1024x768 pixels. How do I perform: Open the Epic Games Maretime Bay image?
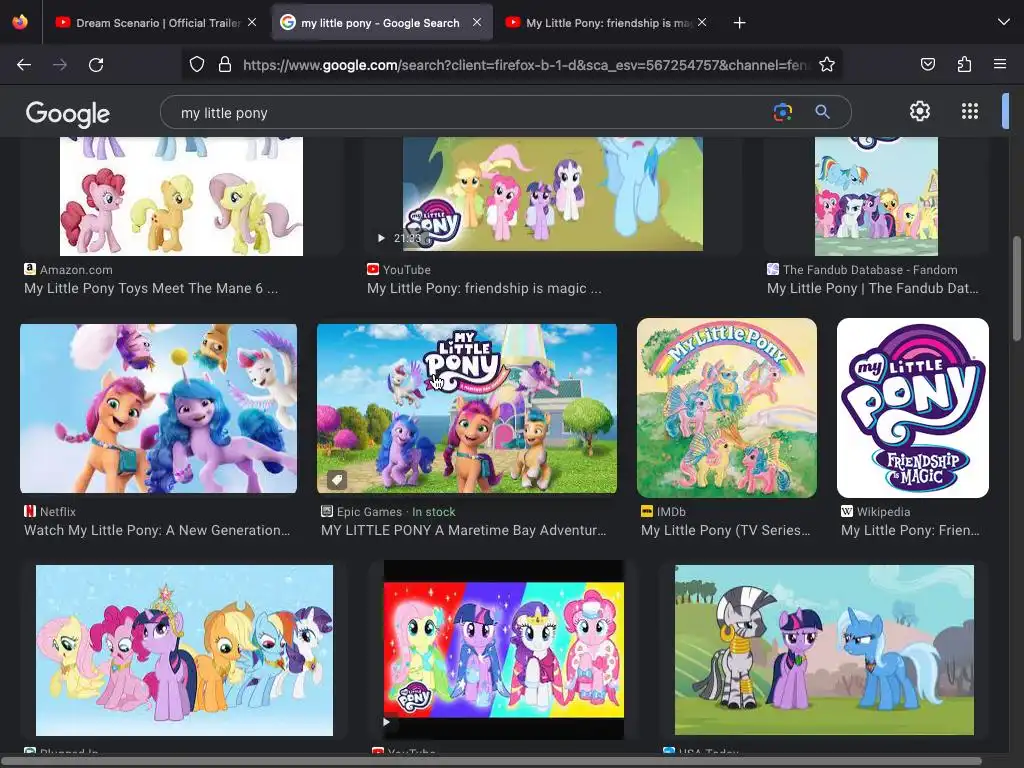point(467,408)
